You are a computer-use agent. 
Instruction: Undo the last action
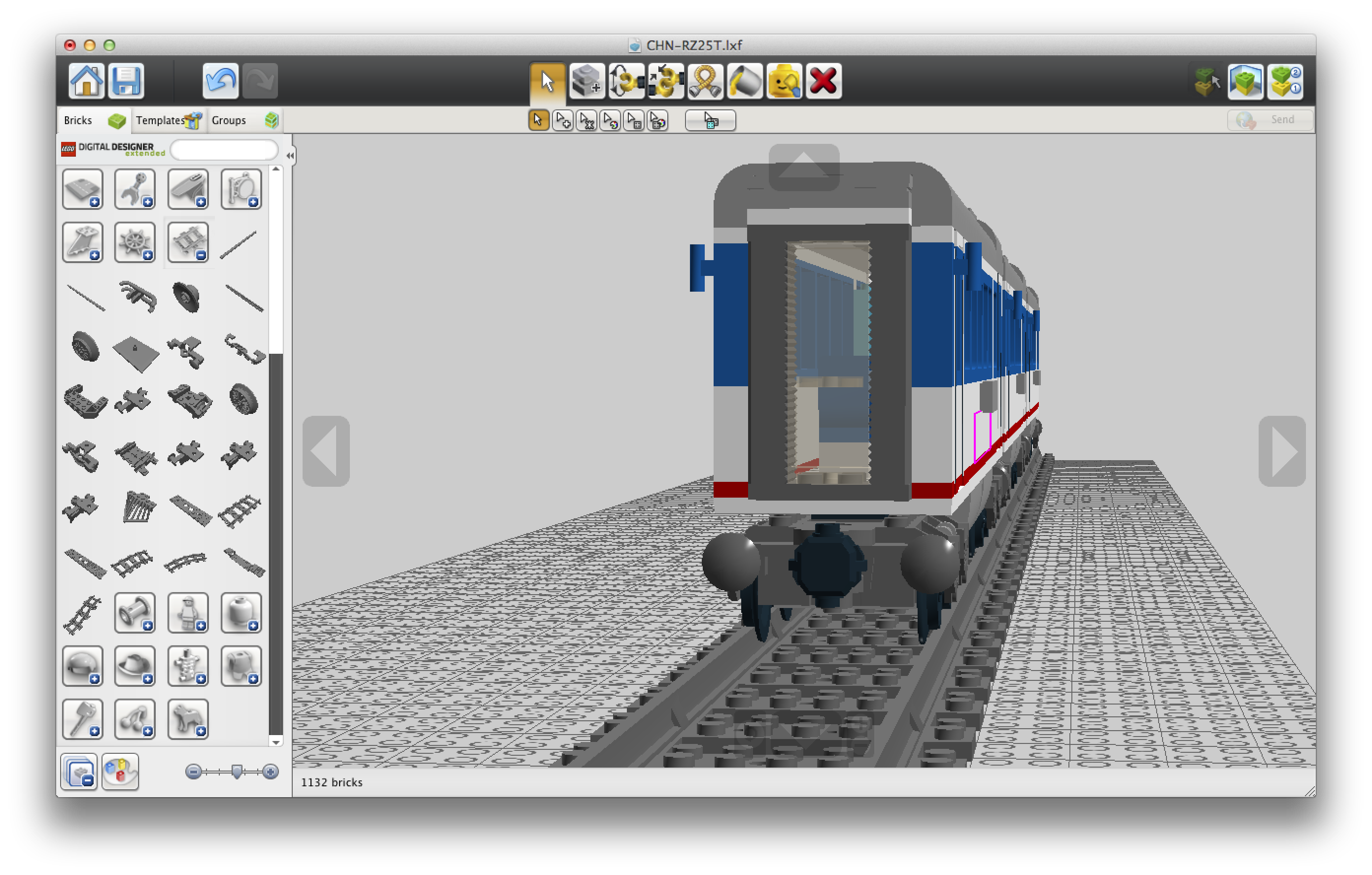coord(220,81)
